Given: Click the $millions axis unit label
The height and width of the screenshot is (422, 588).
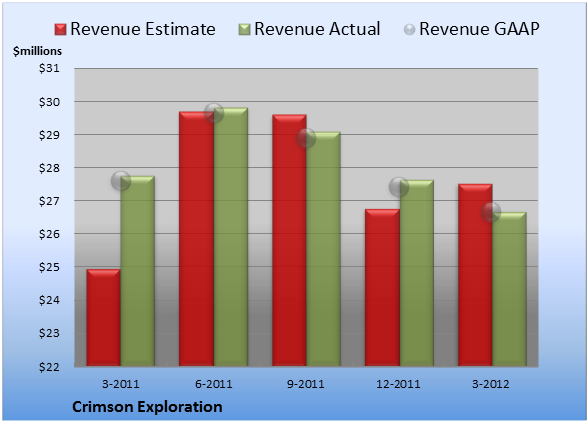Looking at the screenshot, I should pyautogui.click(x=37, y=51).
